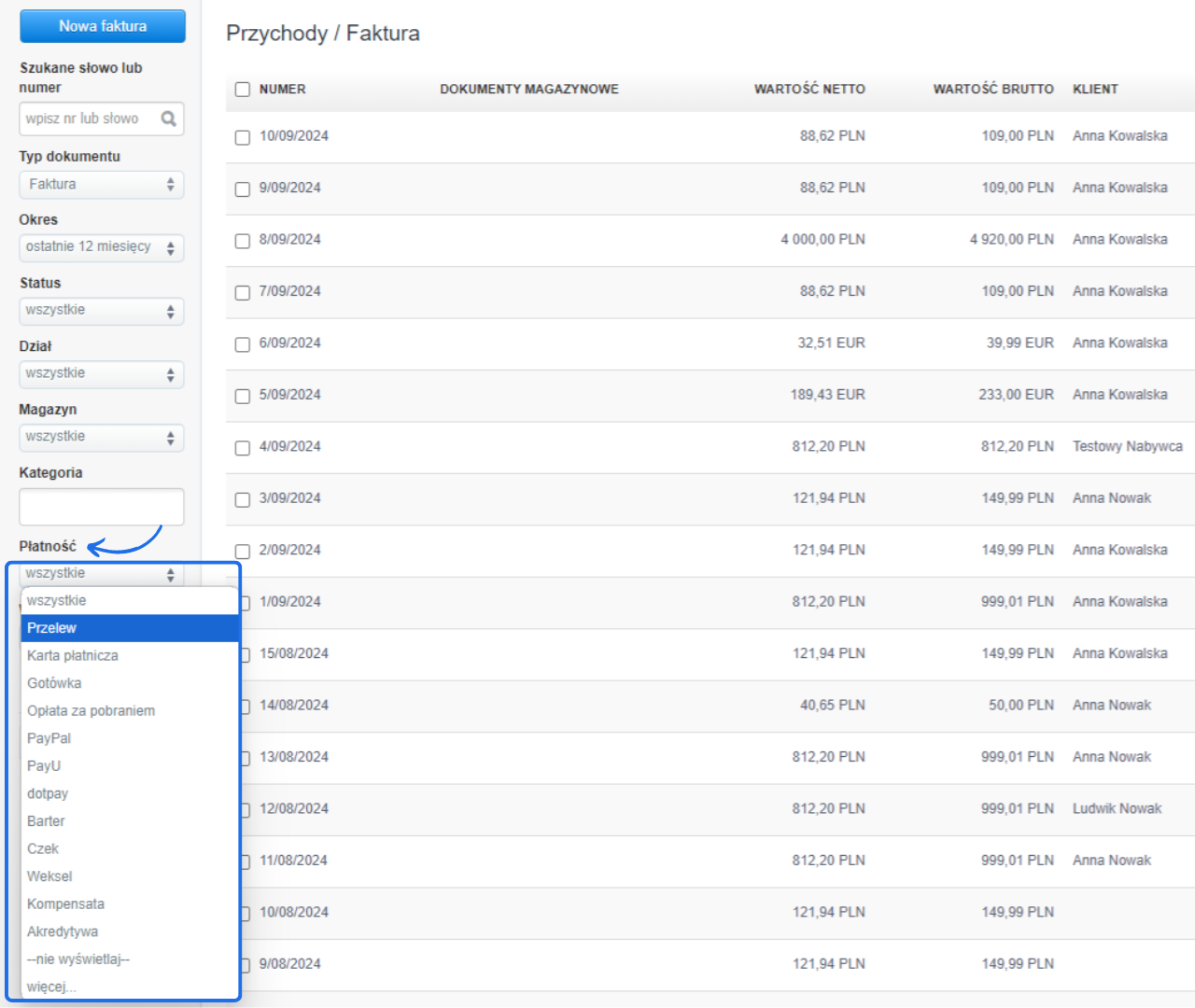Expand the Okres period dropdown

pyautogui.click(x=101, y=247)
